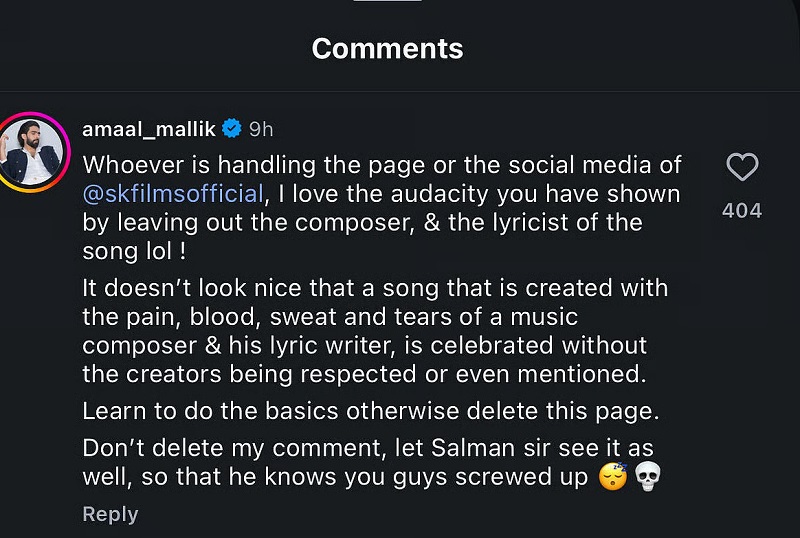
Task: Open amaal_mallik's profile picture
Action: point(31,152)
